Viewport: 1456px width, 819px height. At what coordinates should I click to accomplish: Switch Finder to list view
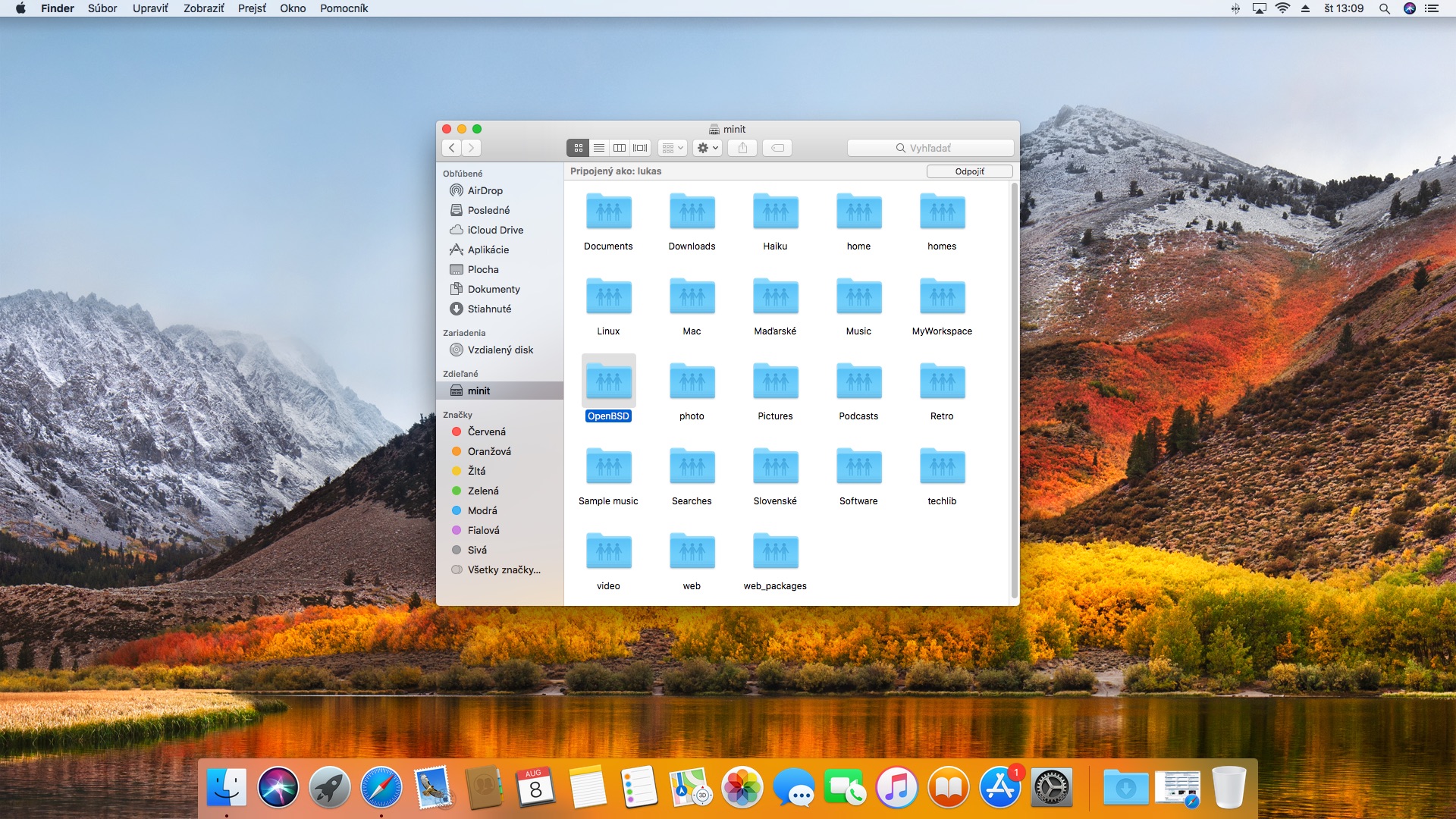599,148
